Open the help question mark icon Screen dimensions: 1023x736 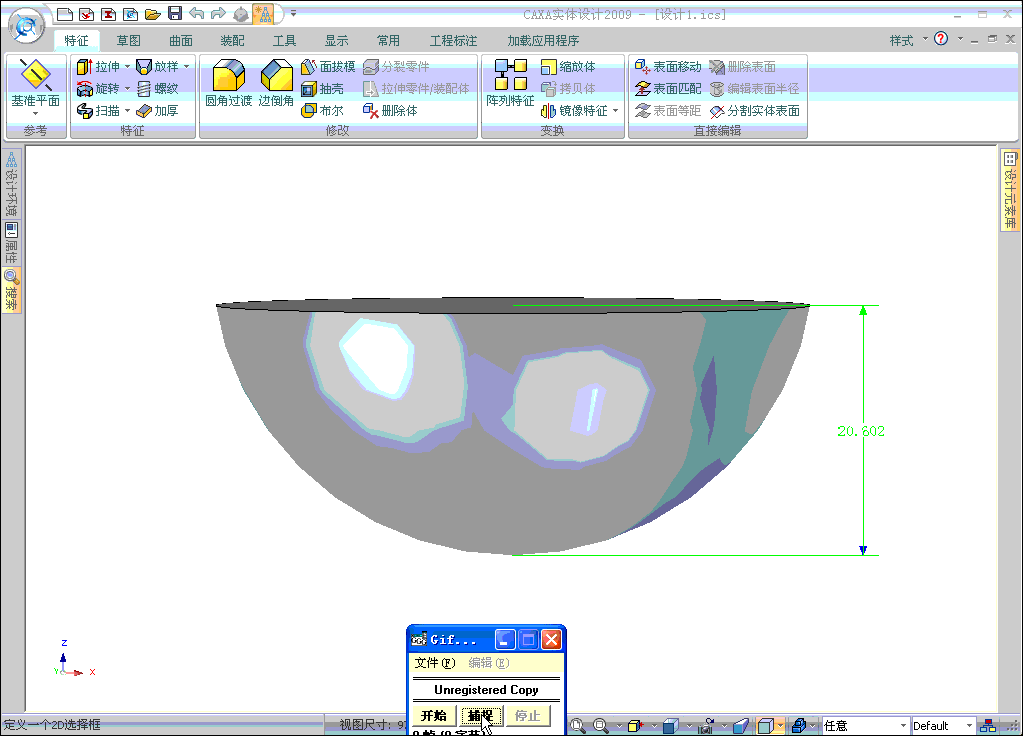pyautogui.click(x=941, y=39)
